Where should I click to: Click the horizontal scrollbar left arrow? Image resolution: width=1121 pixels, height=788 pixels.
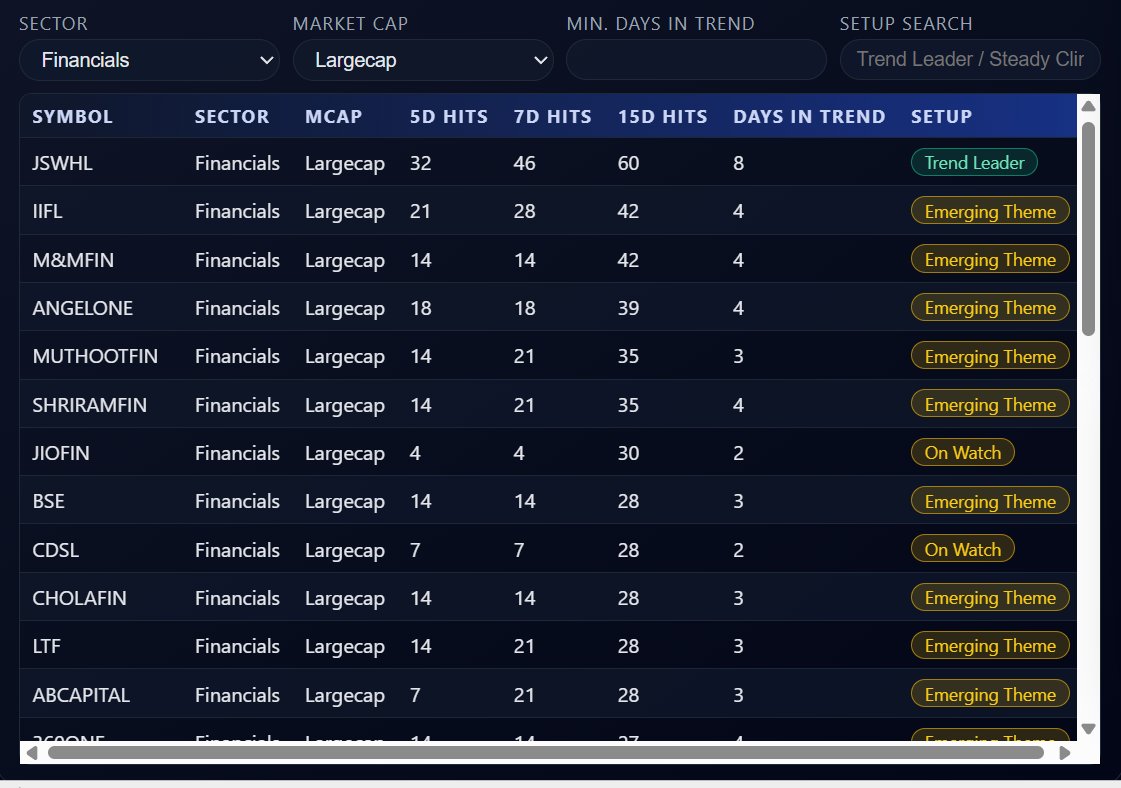(31, 753)
